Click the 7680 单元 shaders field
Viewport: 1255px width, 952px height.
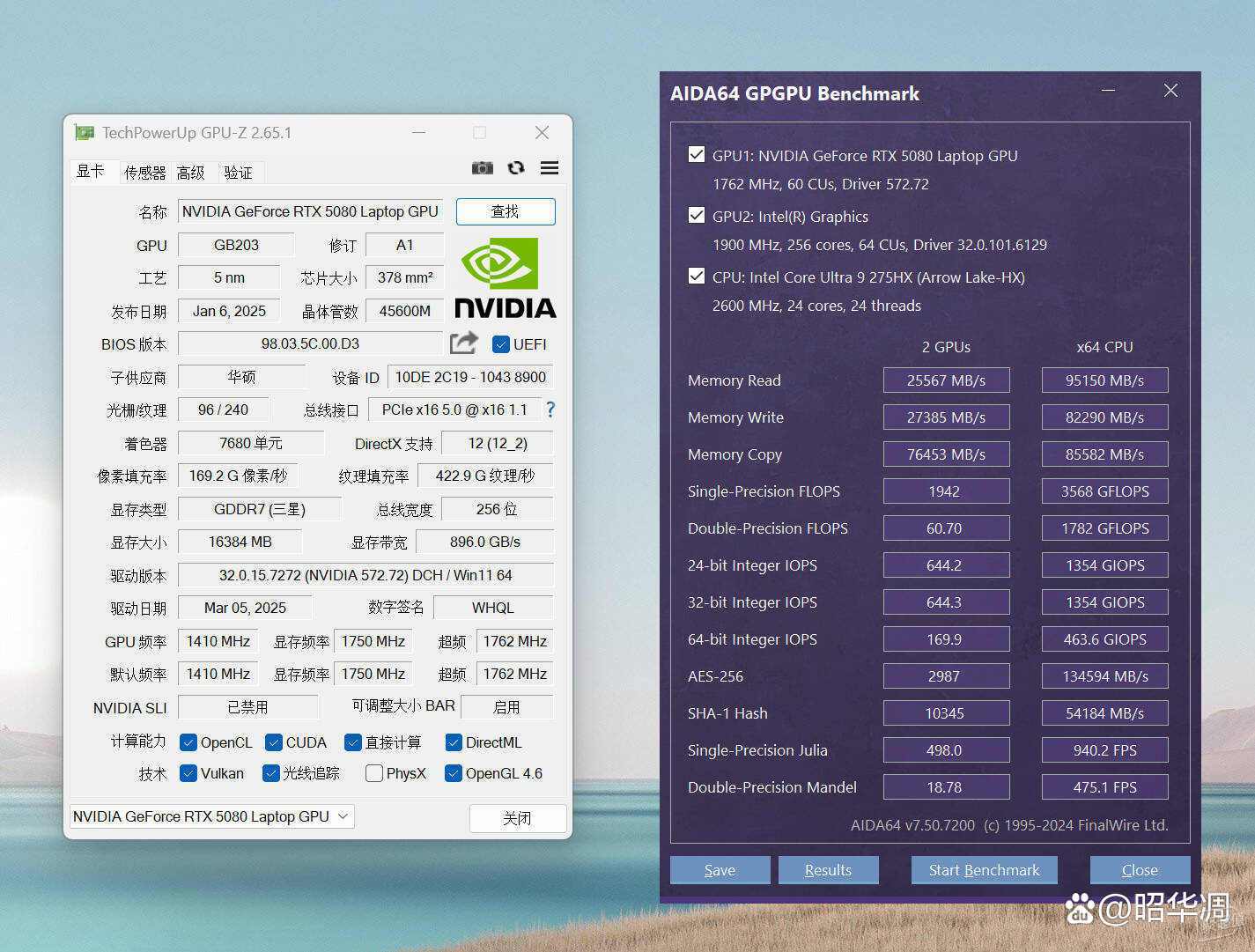[x=251, y=443]
